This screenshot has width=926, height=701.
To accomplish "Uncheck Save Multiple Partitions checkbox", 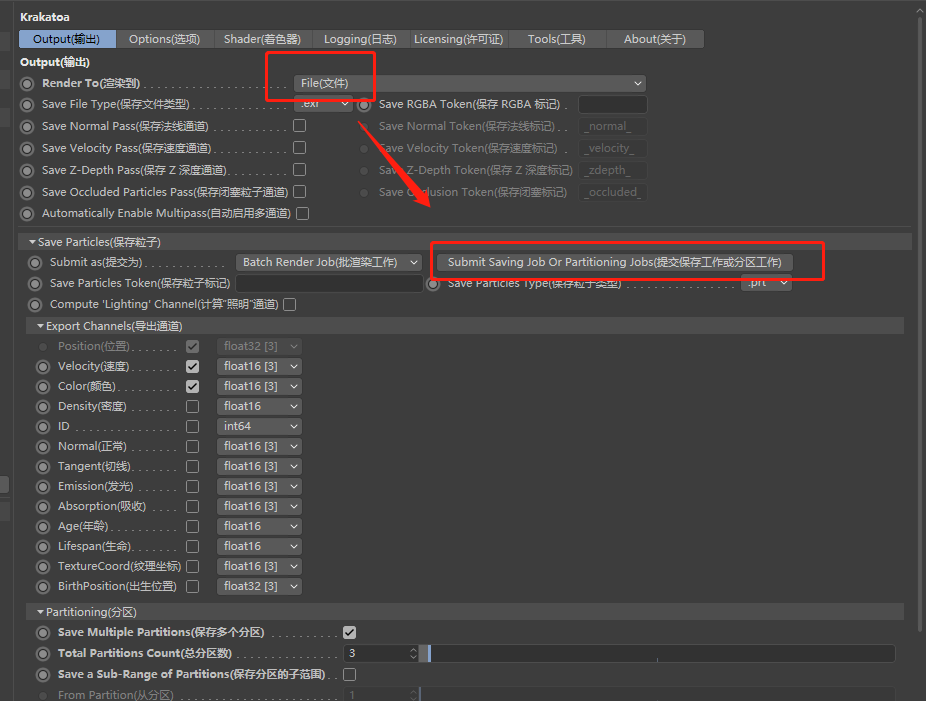I will pyautogui.click(x=350, y=633).
